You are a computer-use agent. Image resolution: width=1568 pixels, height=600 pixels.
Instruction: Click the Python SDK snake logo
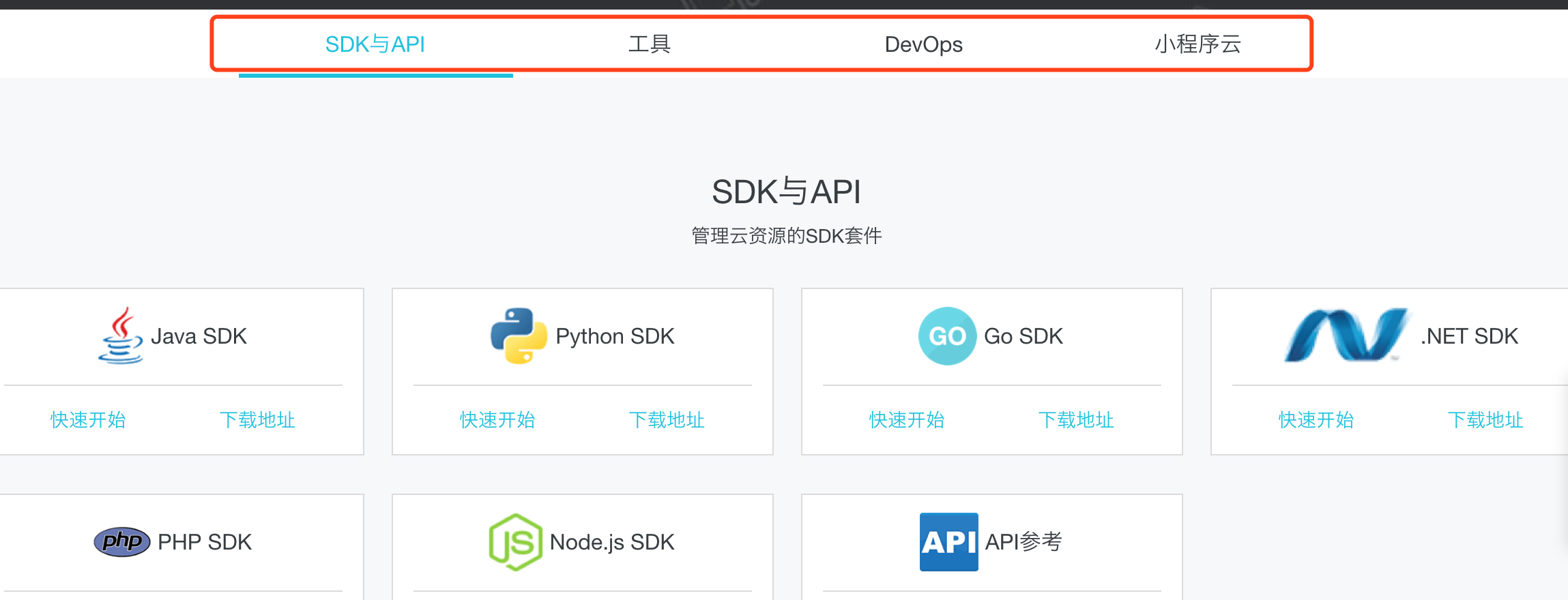[x=519, y=335]
